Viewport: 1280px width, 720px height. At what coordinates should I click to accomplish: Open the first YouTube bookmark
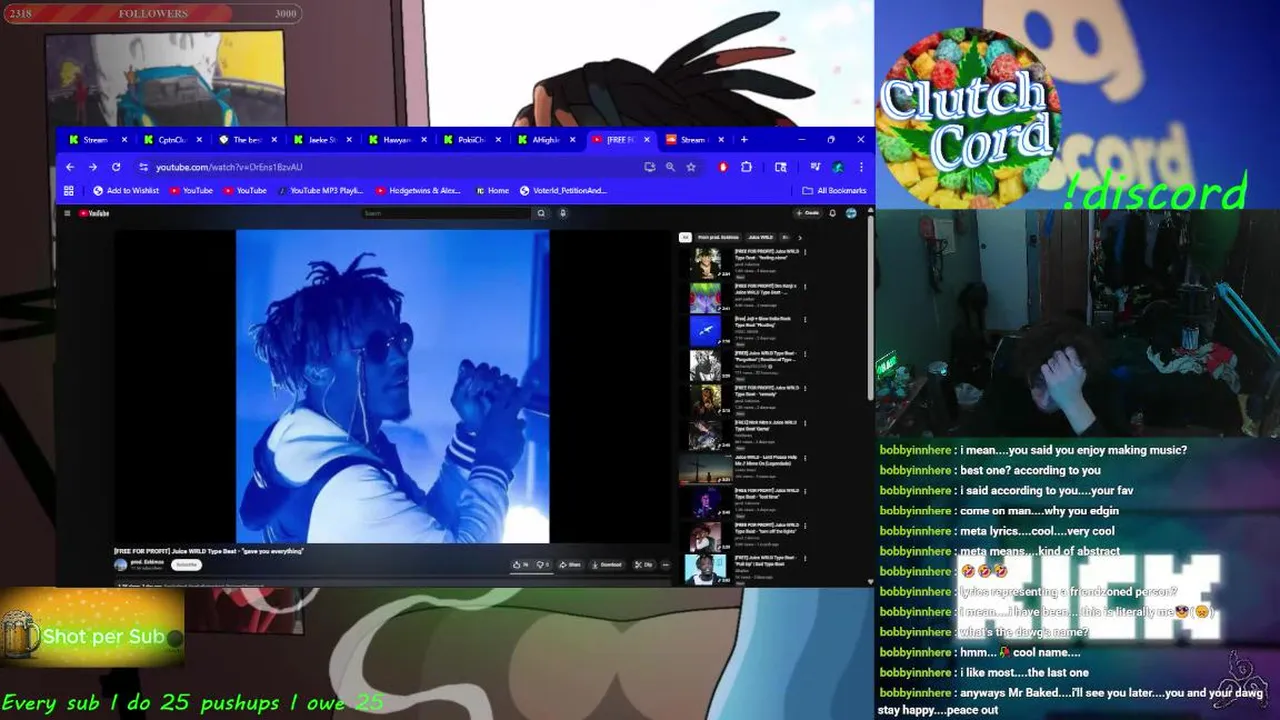click(191, 190)
